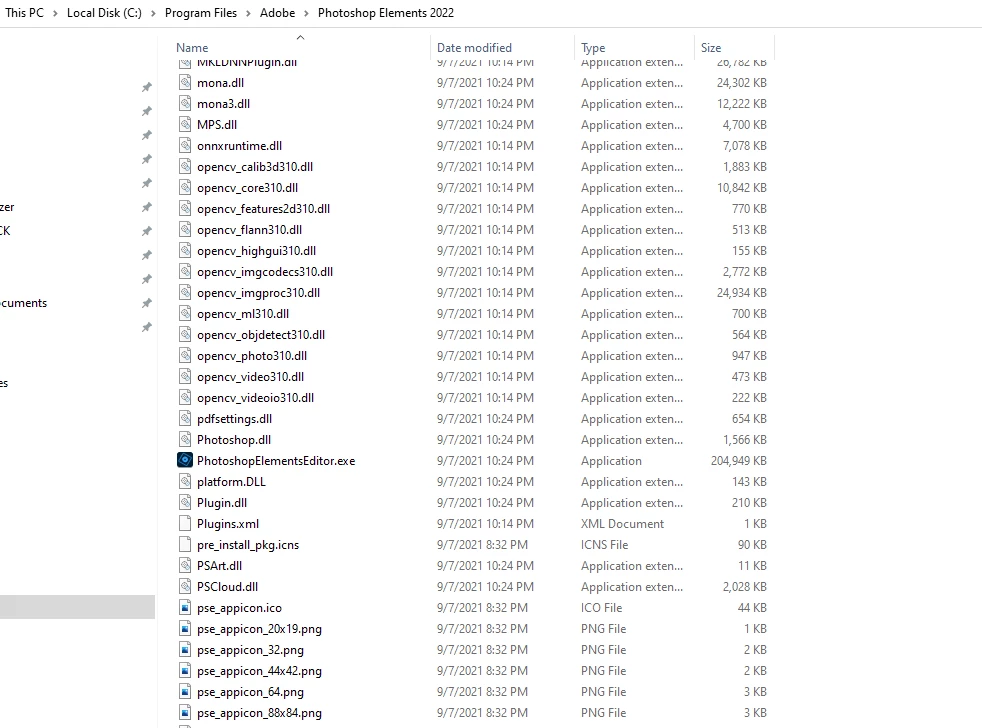982x728 pixels.
Task: Click the sort arrow above Name column
Action: pyautogui.click(x=300, y=38)
